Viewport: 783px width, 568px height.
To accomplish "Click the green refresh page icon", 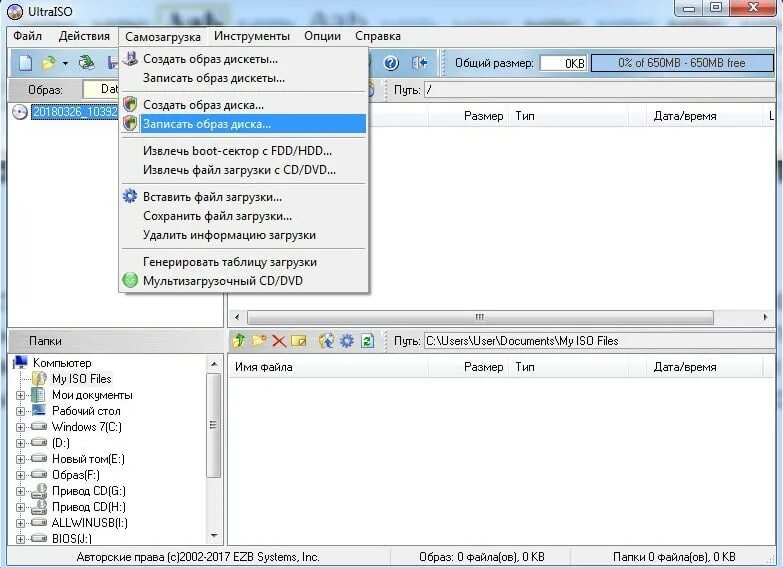I will [368, 341].
